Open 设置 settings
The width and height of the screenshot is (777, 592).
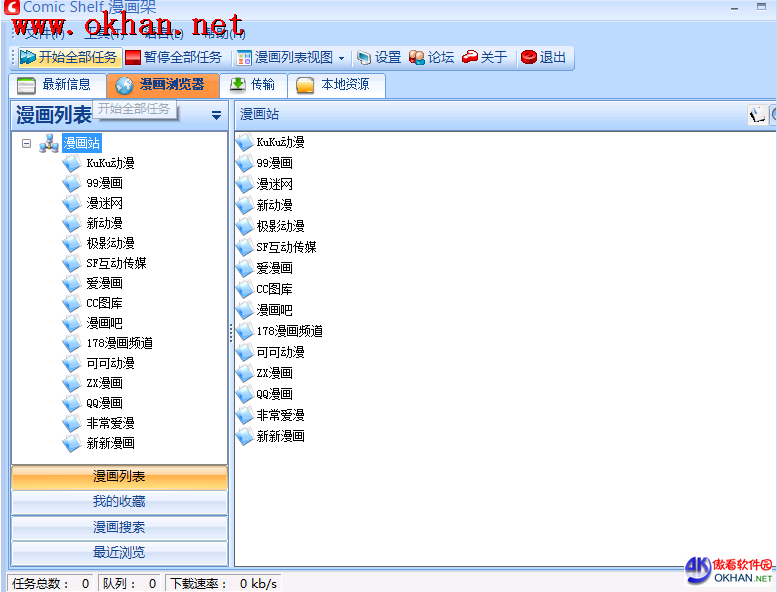[x=380, y=57]
